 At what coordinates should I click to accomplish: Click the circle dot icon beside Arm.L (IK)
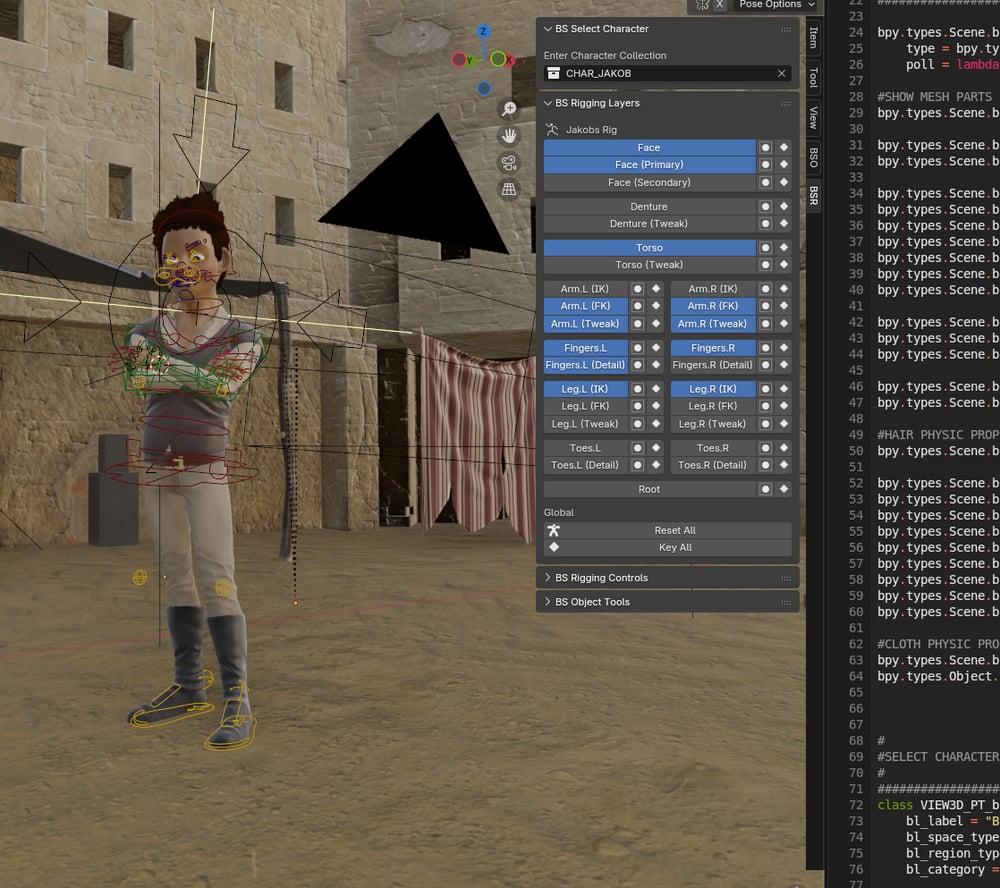point(637,289)
